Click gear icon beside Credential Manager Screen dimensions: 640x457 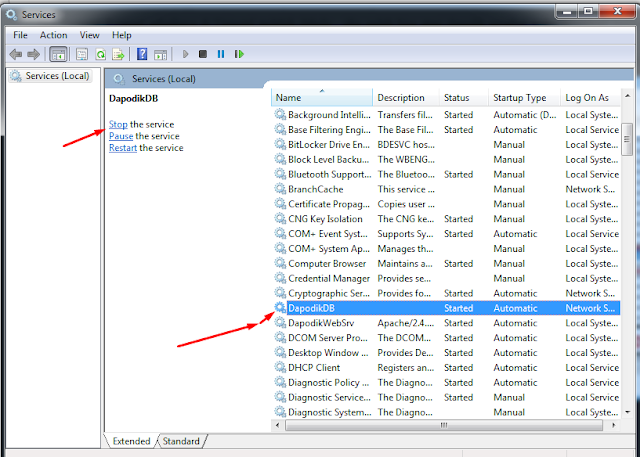pos(280,278)
